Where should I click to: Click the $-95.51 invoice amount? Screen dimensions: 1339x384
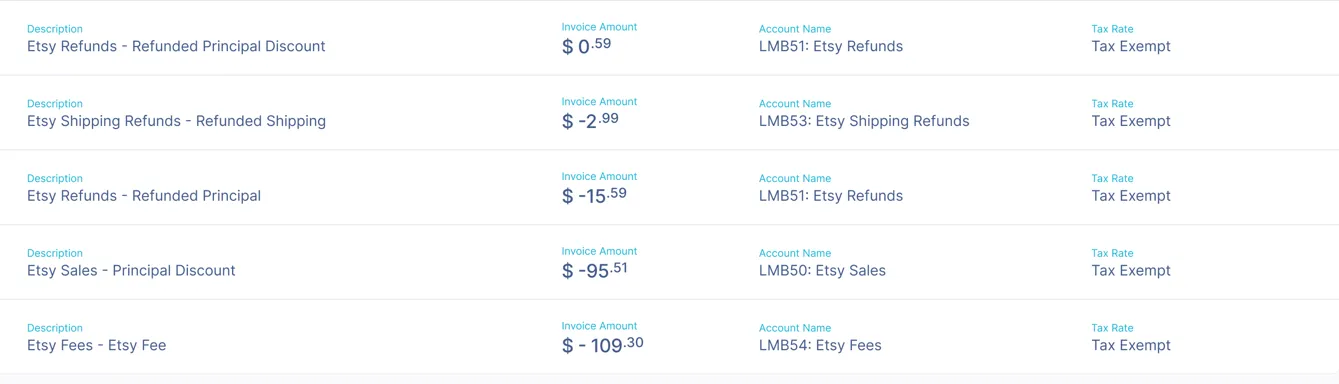click(595, 270)
